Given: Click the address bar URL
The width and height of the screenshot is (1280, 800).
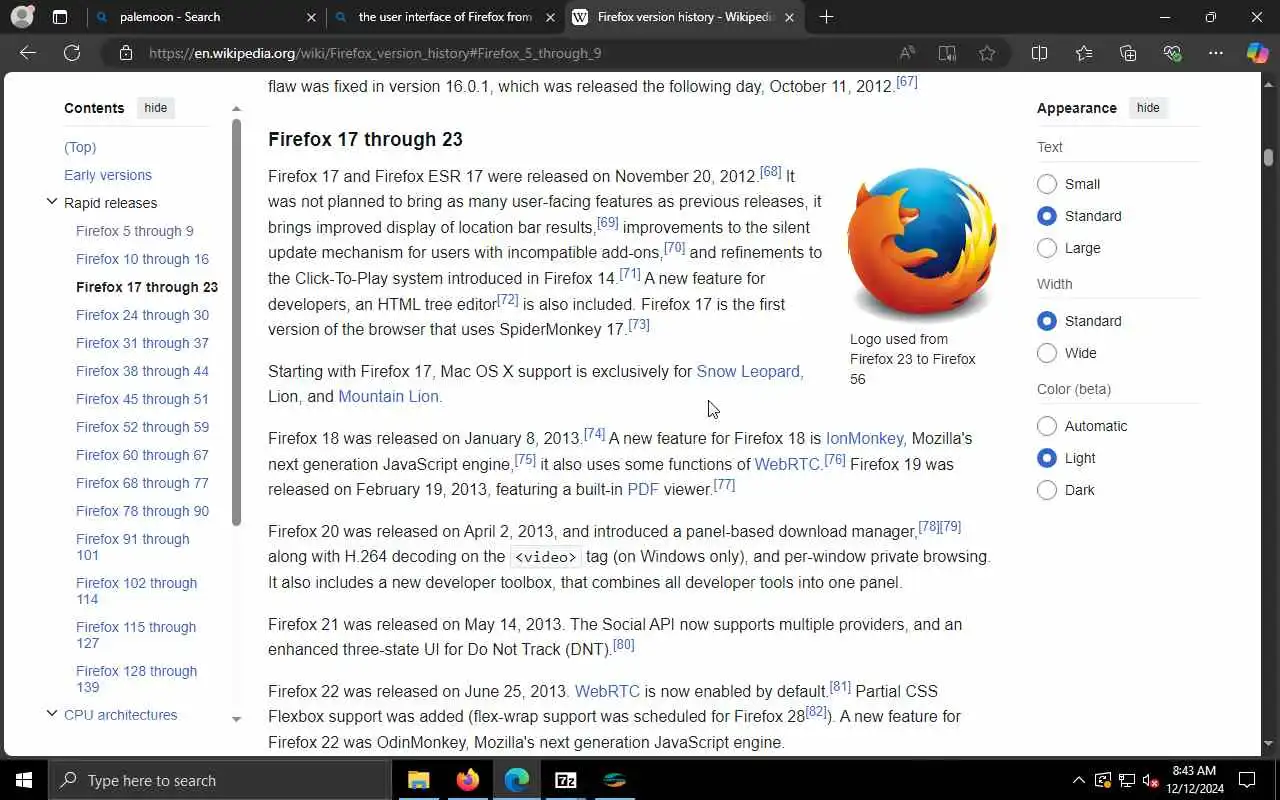Looking at the screenshot, I should pos(375,53).
